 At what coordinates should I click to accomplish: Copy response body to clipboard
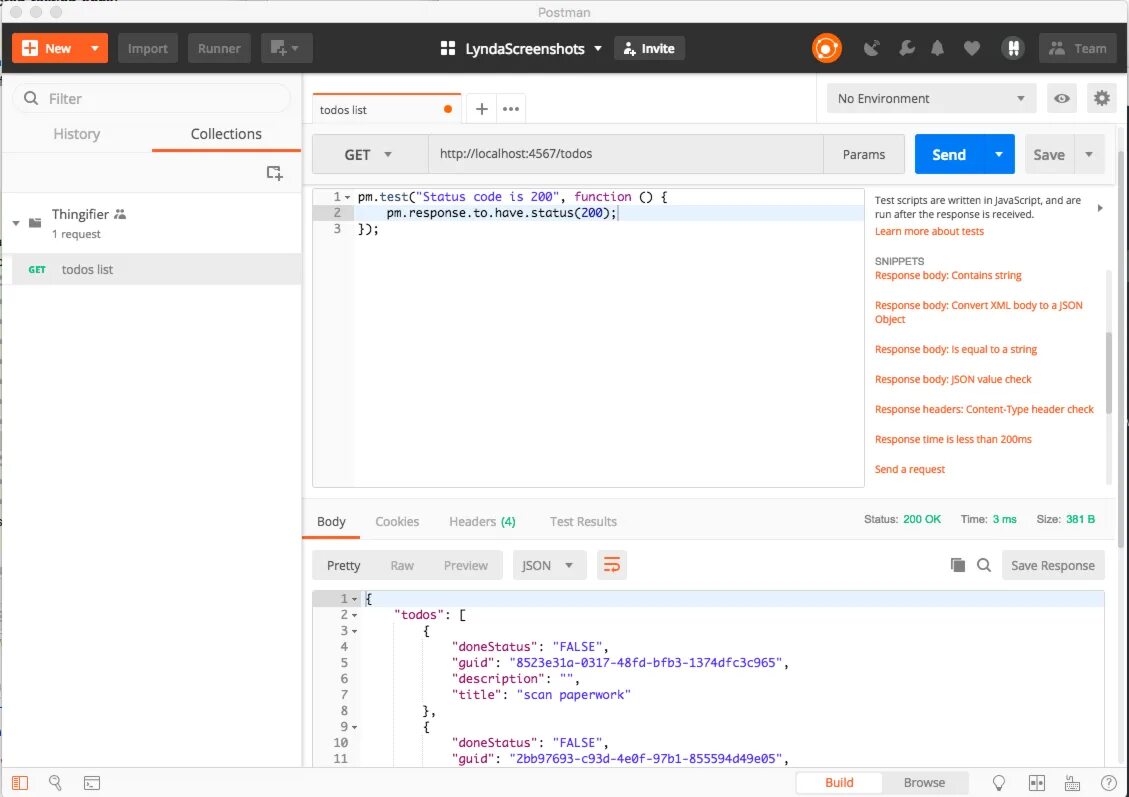(x=958, y=565)
